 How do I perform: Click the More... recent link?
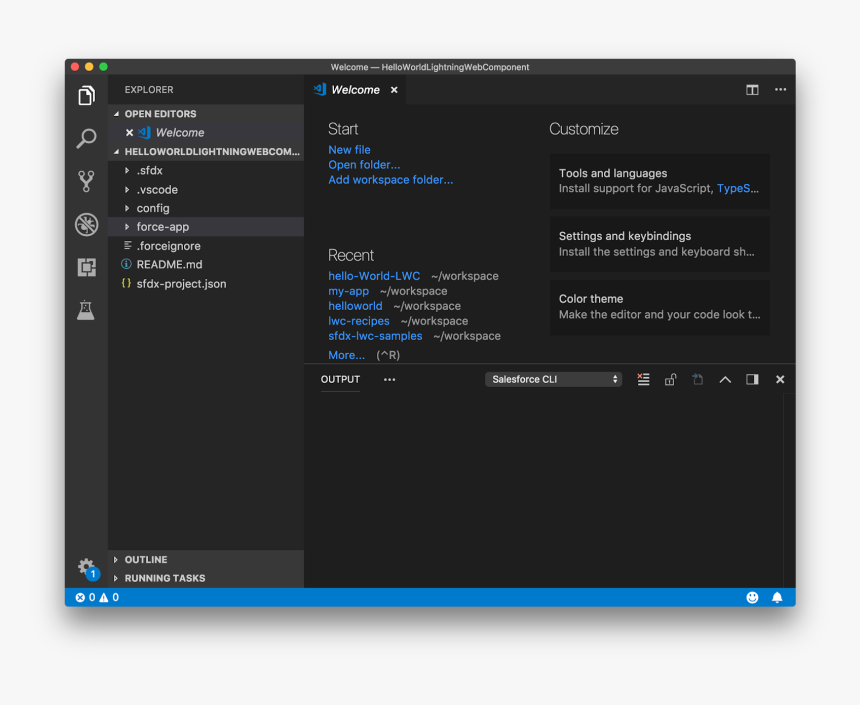pos(346,356)
